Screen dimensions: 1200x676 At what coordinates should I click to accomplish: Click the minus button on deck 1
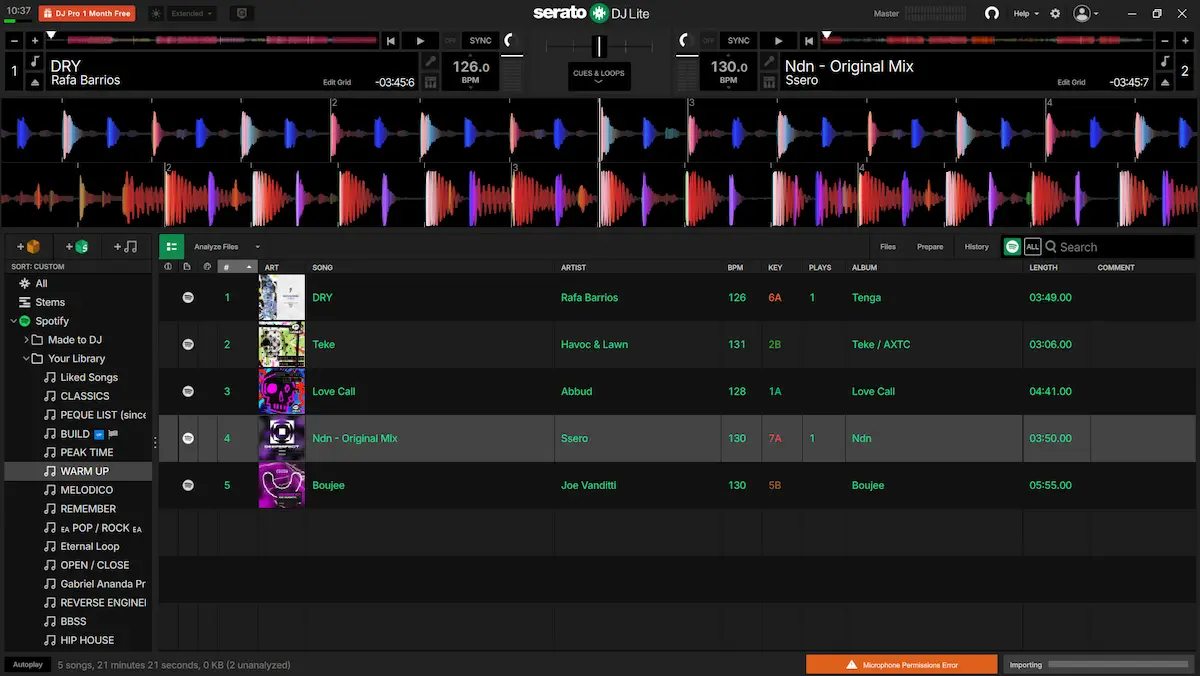point(14,41)
